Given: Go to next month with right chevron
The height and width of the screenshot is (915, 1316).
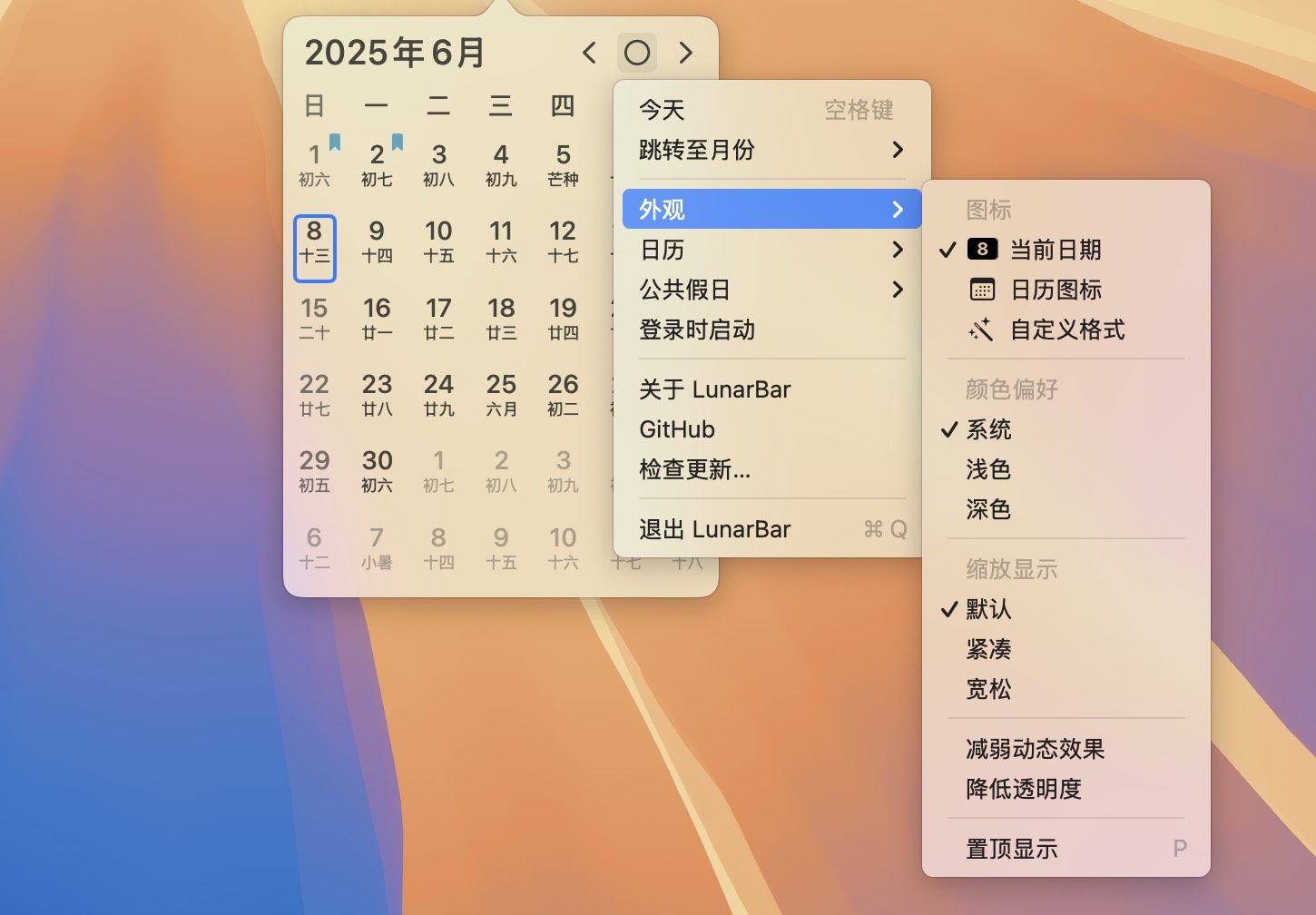Looking at the screenshot, I should click(686, 54).
